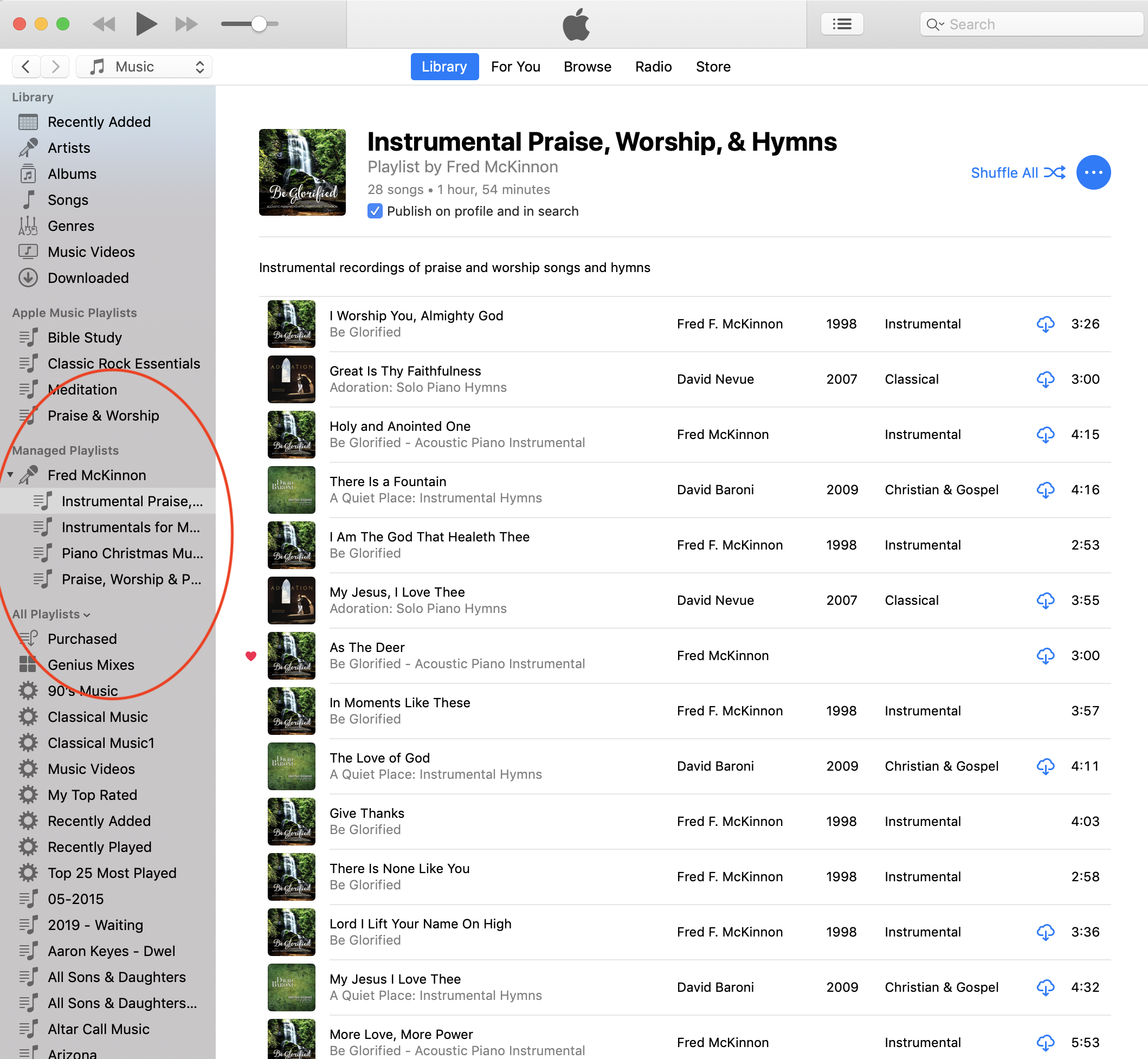Open the Browse tab
Screen dimensions: 1148x1059
pyautogui.click(x=587, y=67)
